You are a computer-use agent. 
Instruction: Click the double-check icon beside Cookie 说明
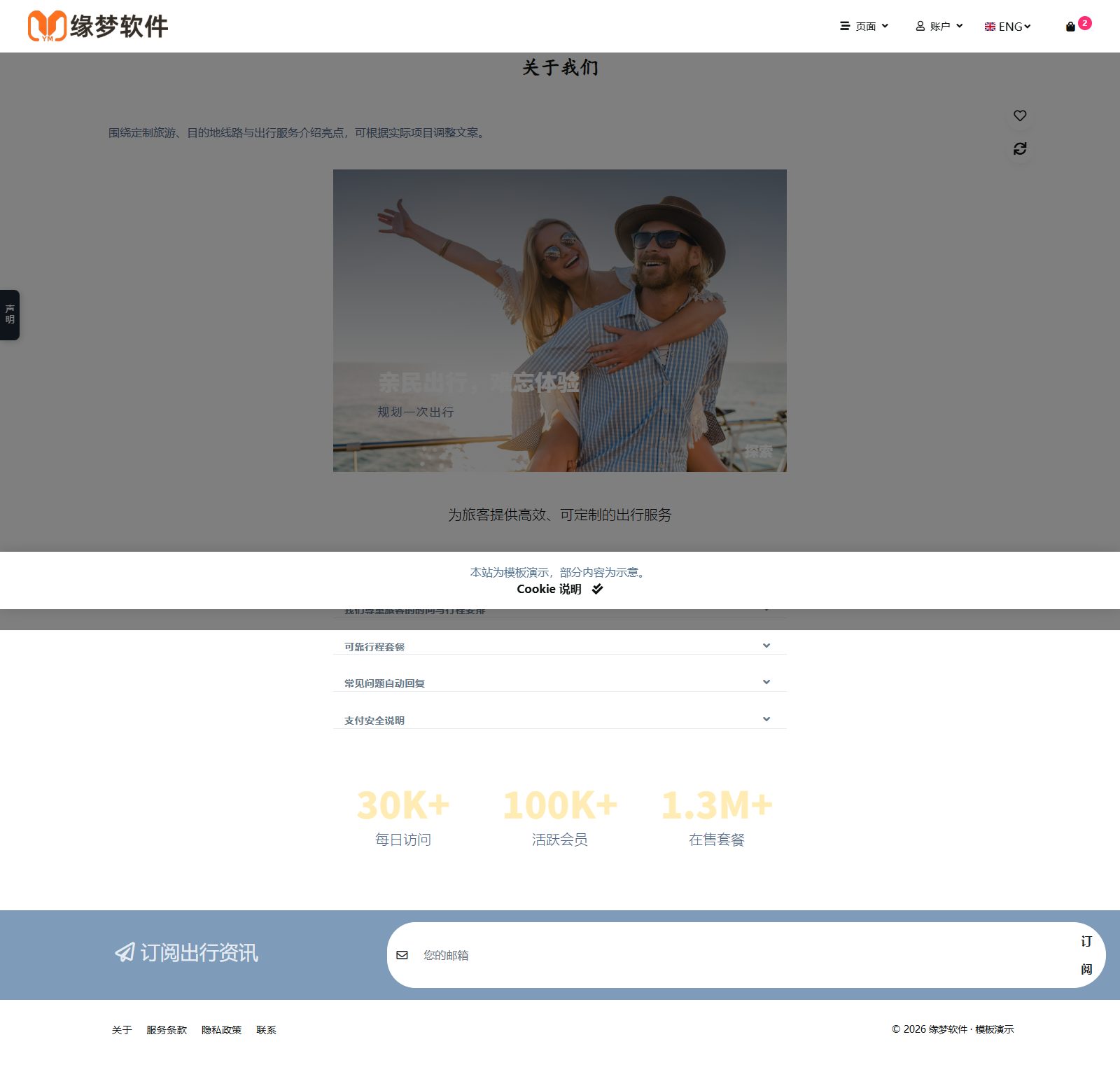pyautogui.click(x=597, y=589)
